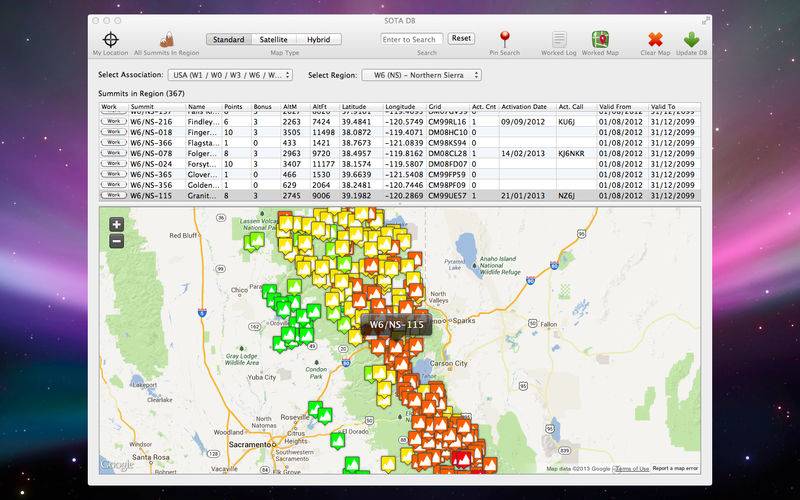Select the W6/NS-356 summit cell

coord(151,185)
